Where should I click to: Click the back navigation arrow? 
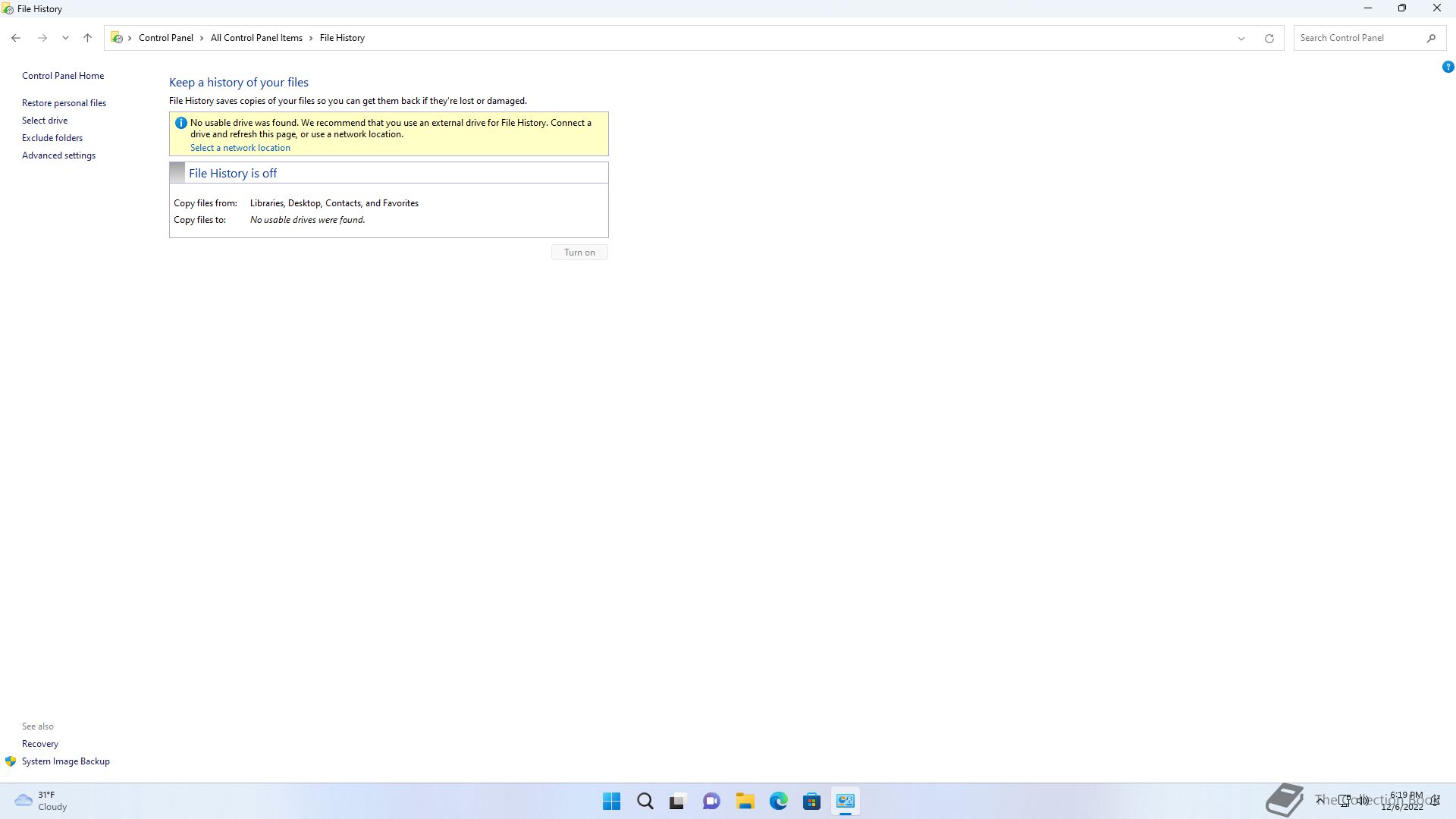16,38
